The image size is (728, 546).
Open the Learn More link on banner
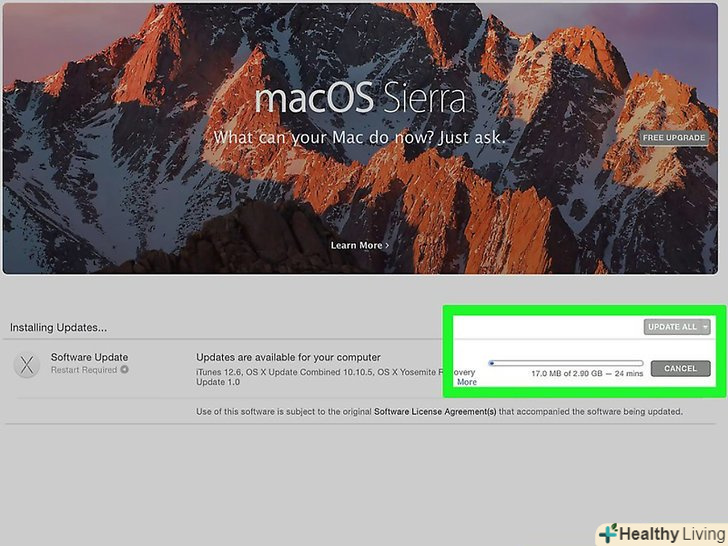pyautogui.click(x=360, y=245)
